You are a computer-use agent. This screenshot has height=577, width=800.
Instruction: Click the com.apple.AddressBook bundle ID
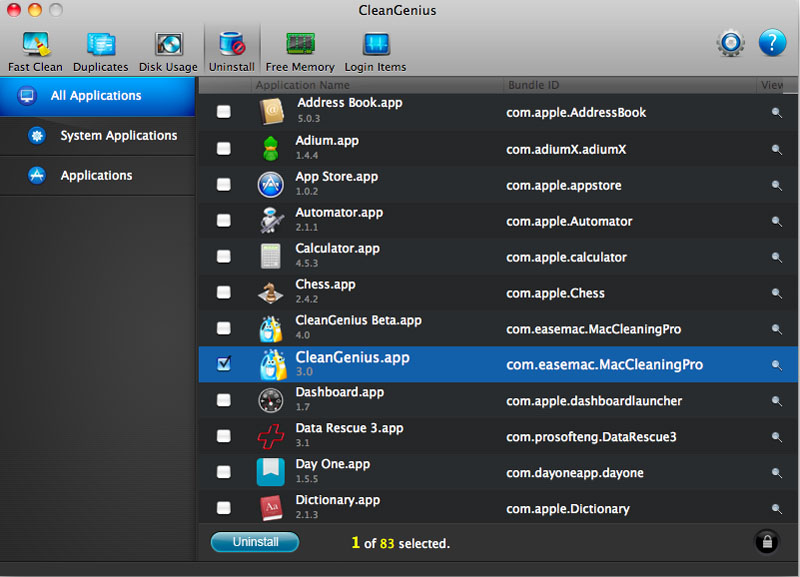tap(576, 113)
